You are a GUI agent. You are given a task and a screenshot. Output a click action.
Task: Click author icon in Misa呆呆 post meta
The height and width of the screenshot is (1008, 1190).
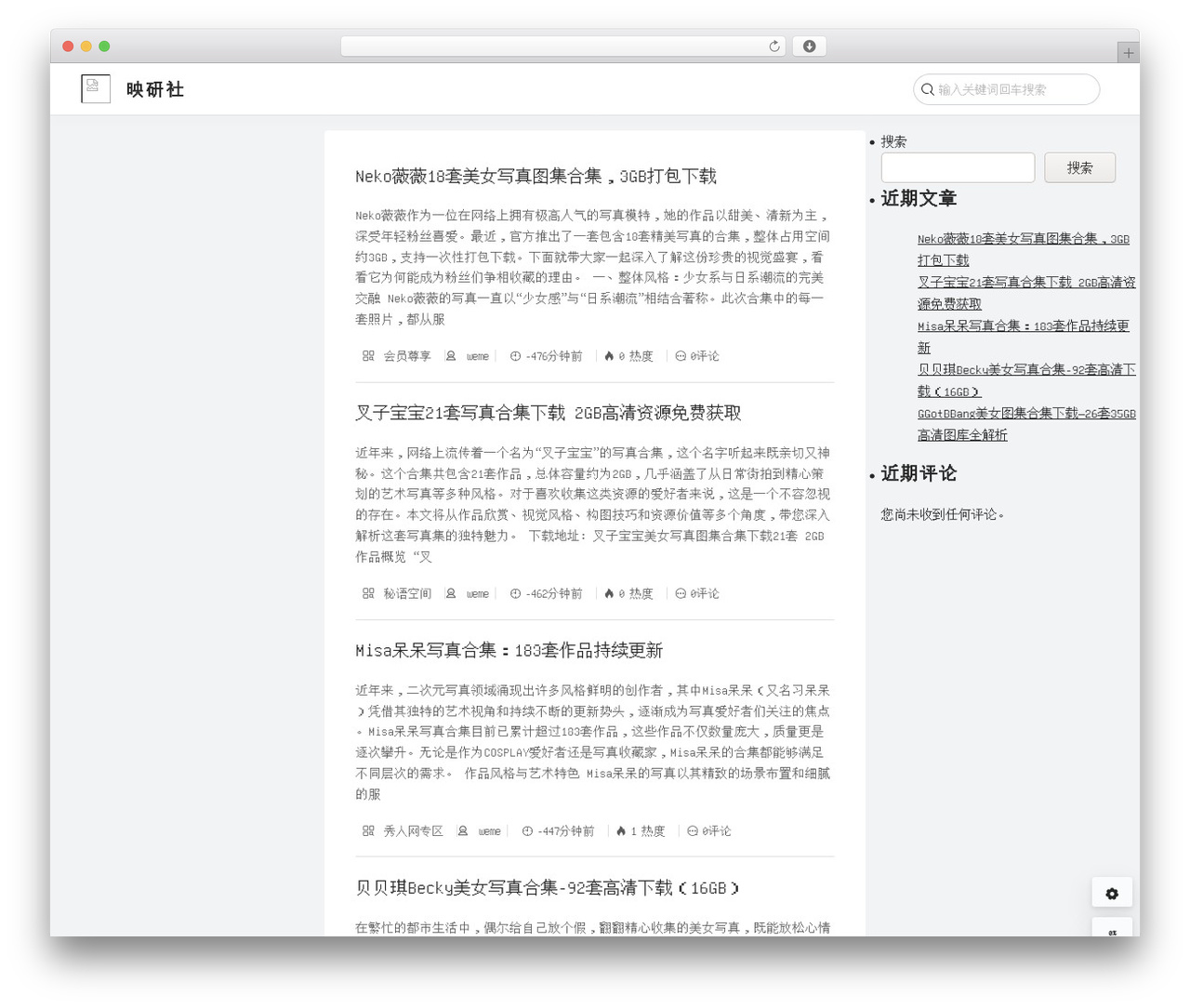pos(463,830)
